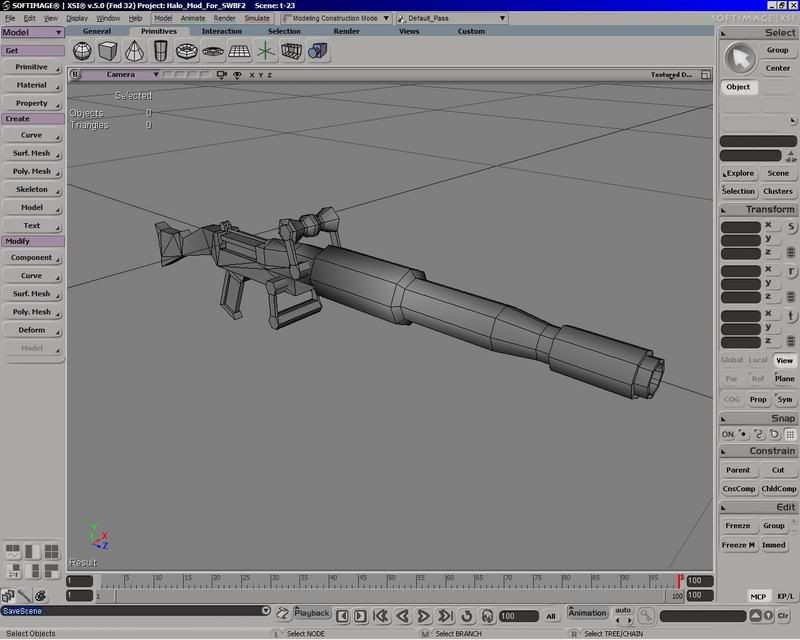Click the Center button

point(777,68)
